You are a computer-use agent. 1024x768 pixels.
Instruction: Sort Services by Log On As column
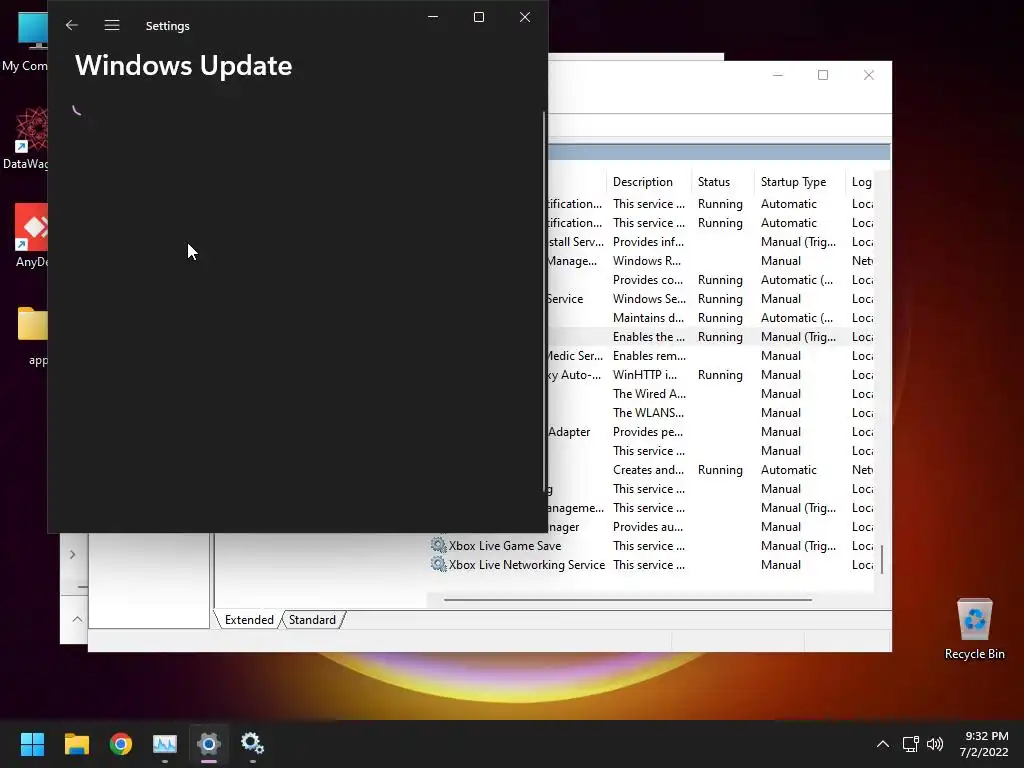pos(861,182)
